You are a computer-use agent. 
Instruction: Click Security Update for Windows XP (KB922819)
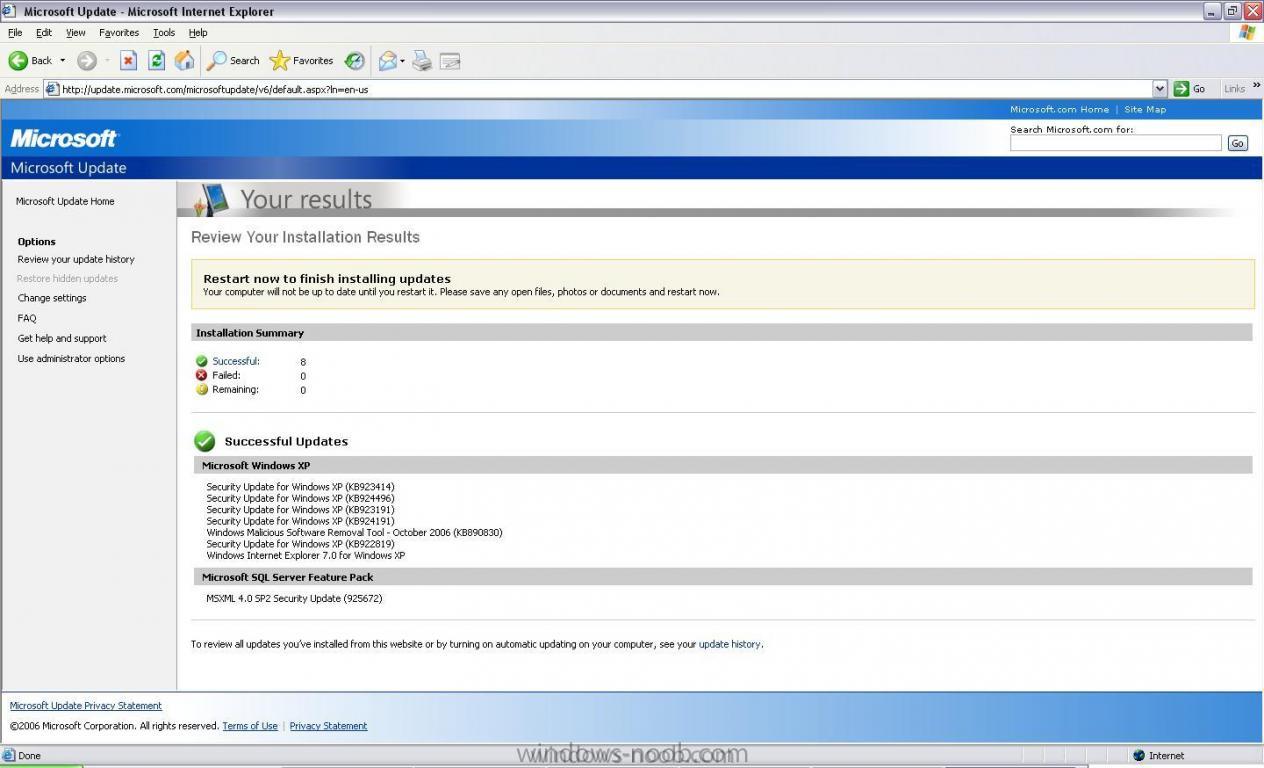pos(301,544)
